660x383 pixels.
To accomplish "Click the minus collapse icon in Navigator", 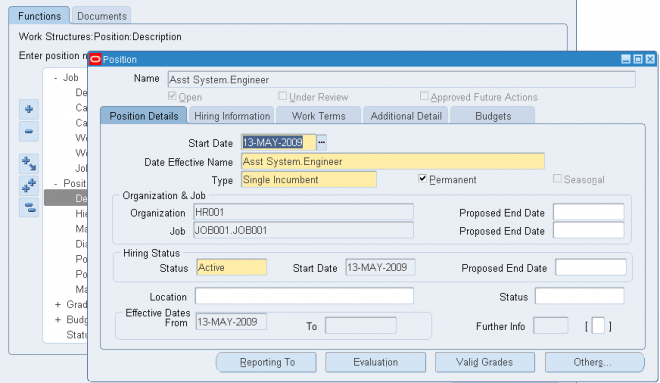I will coord(29,131).
